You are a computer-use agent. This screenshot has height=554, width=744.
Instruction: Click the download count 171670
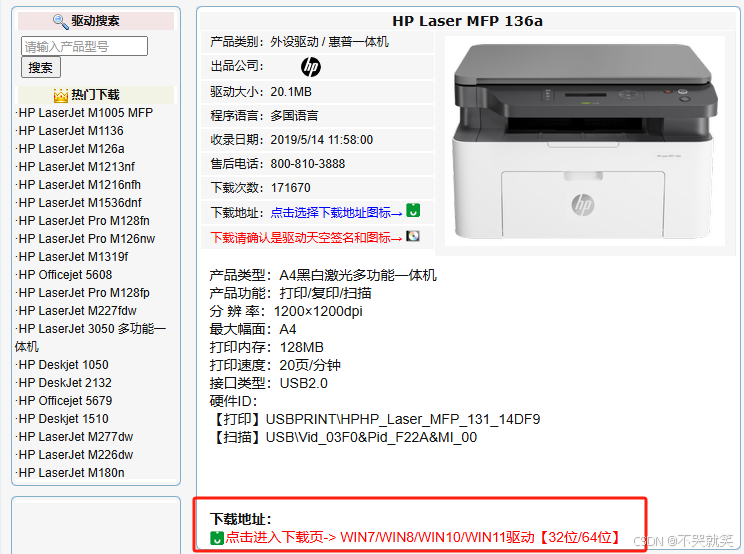(290, 188)
